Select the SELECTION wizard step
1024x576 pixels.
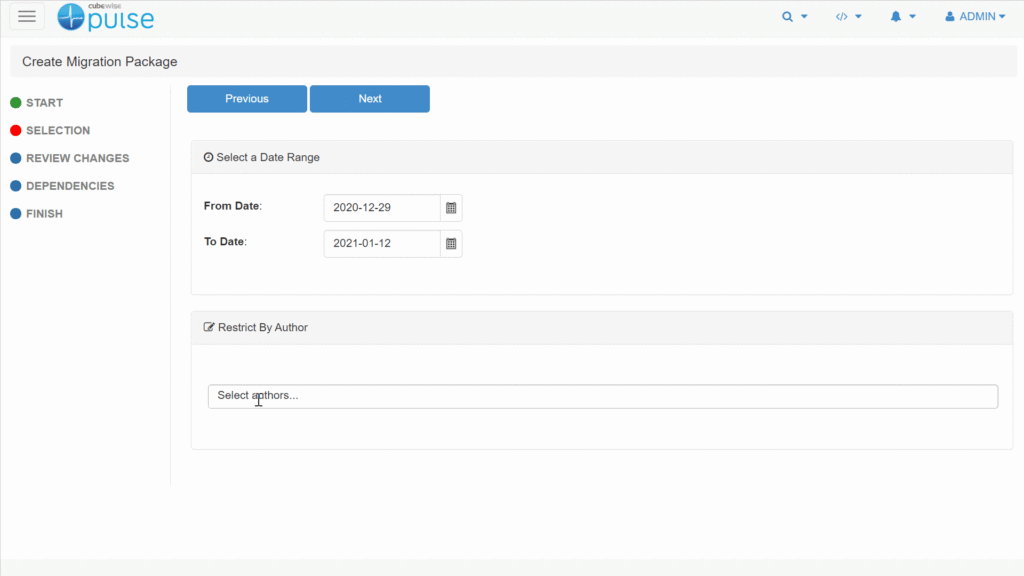tap(58, 131)
